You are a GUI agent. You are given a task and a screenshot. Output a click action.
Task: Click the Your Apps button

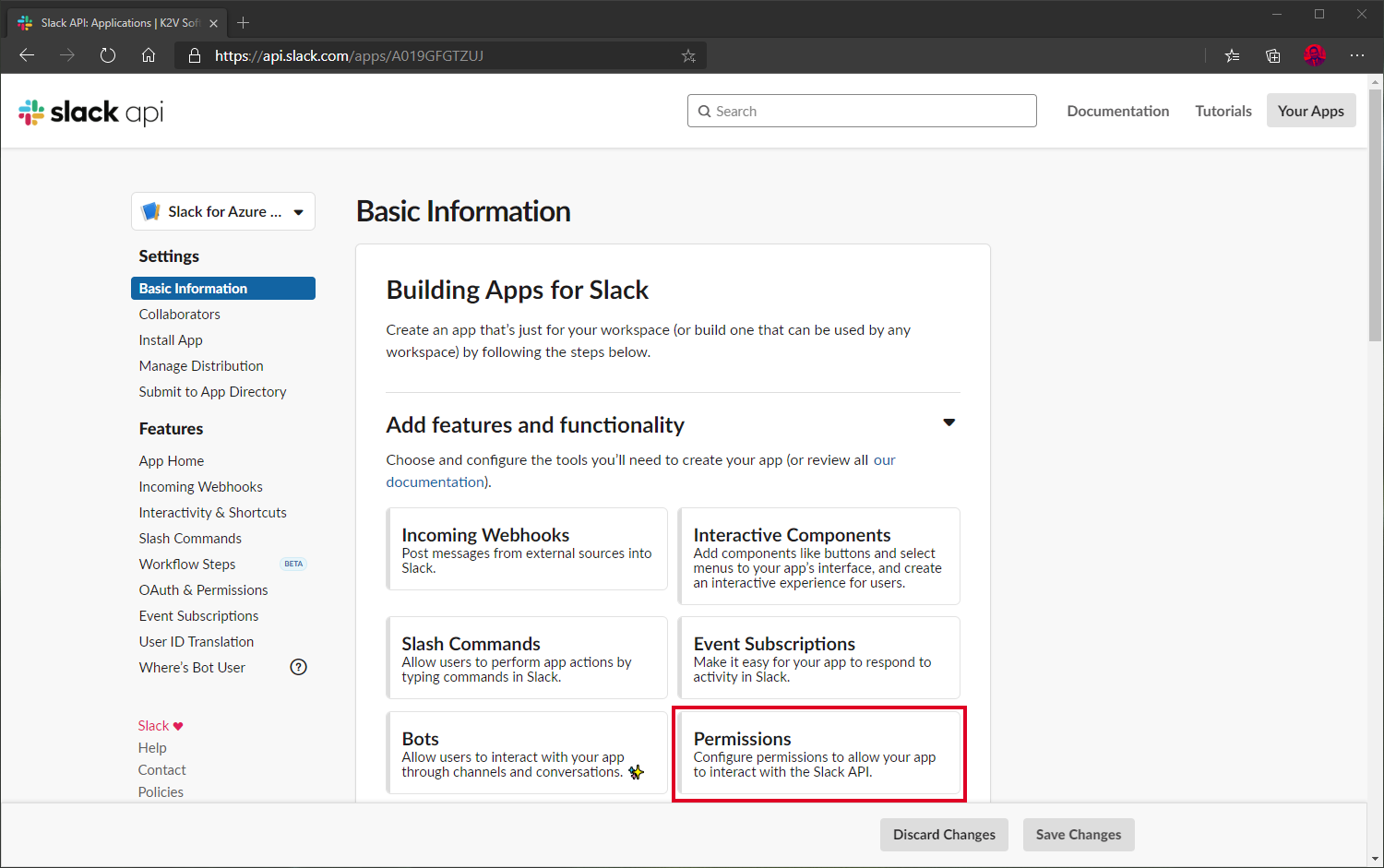tap(1311, 111)
